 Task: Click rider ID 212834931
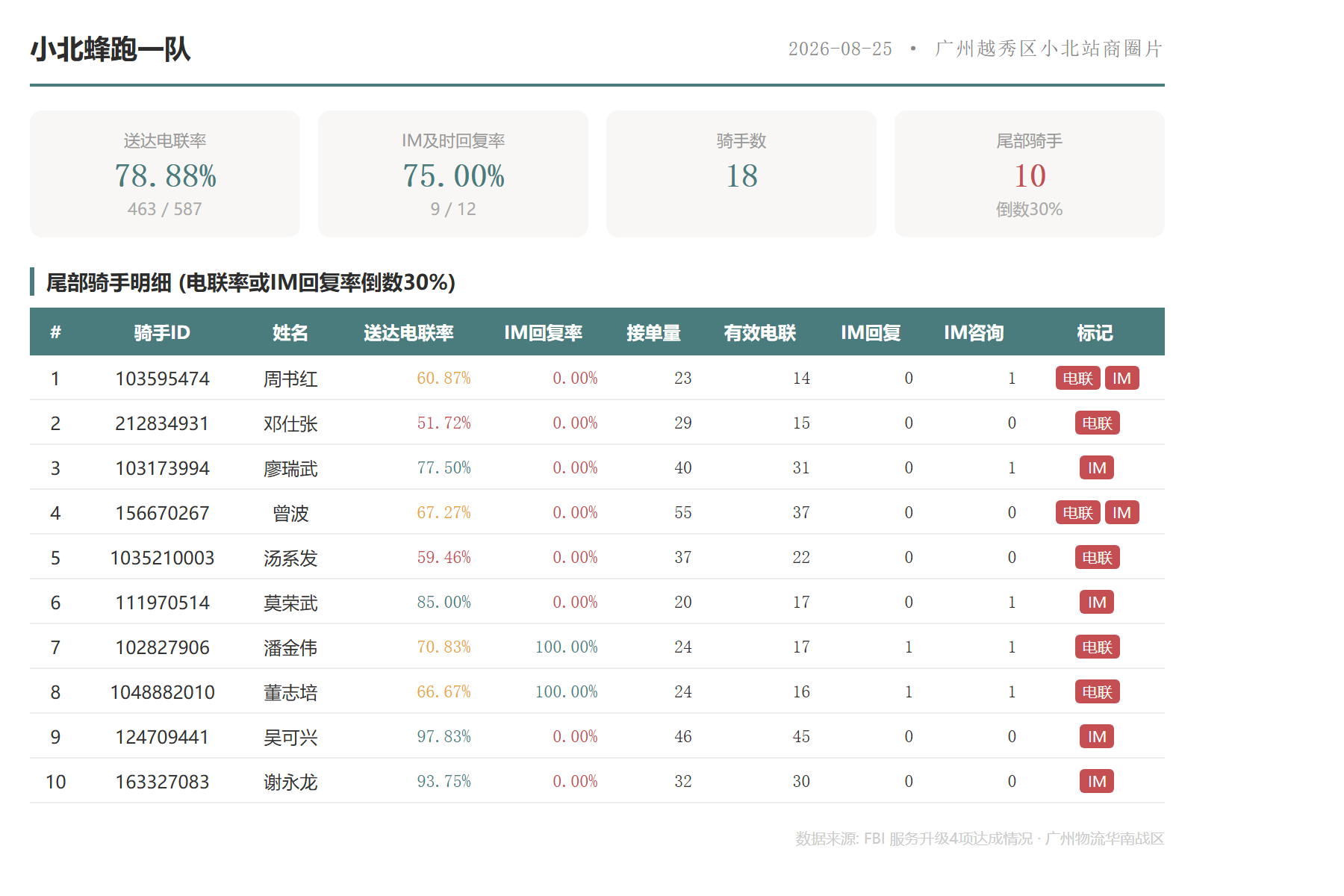(162, 423)
